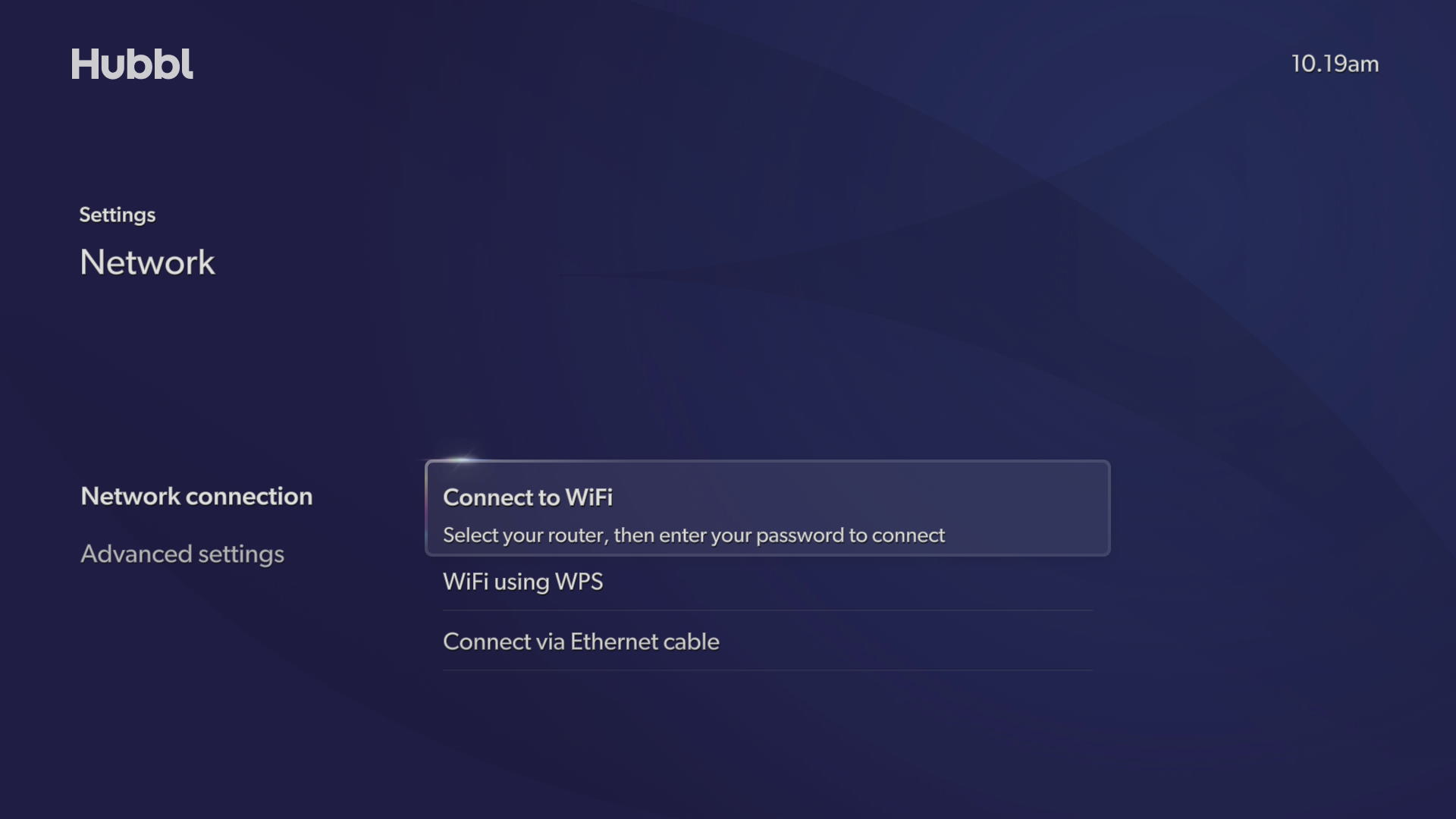
Task: Select WiFi using WPS
Action: coord(767,582)
